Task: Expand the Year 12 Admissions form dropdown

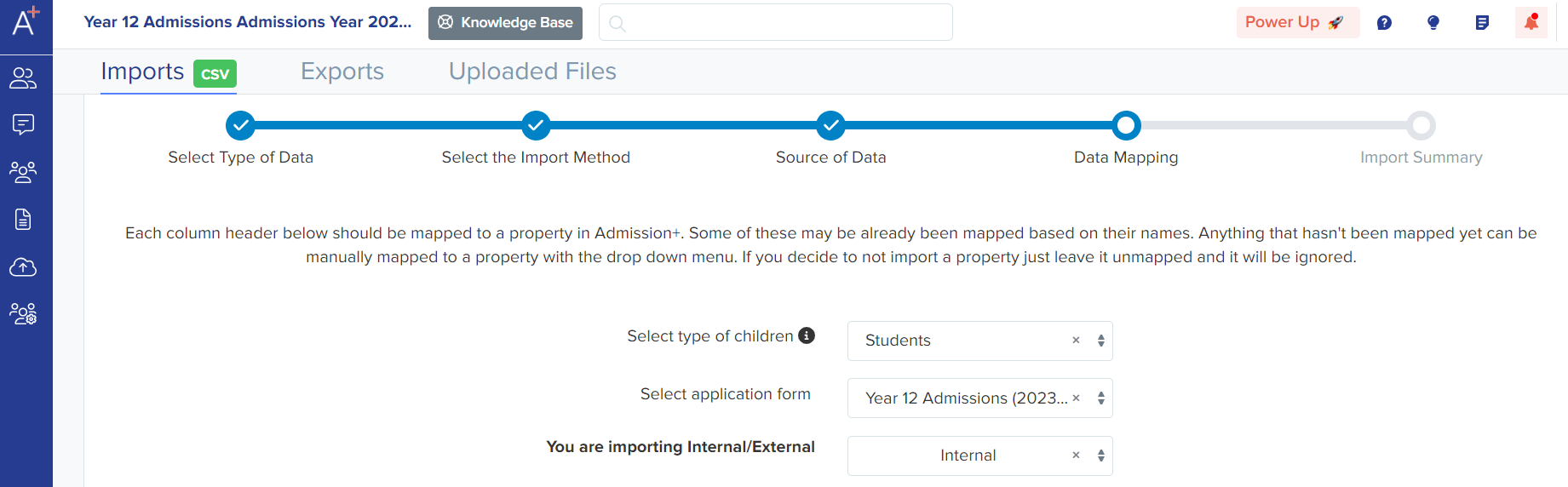Action: coord(1101,398)
